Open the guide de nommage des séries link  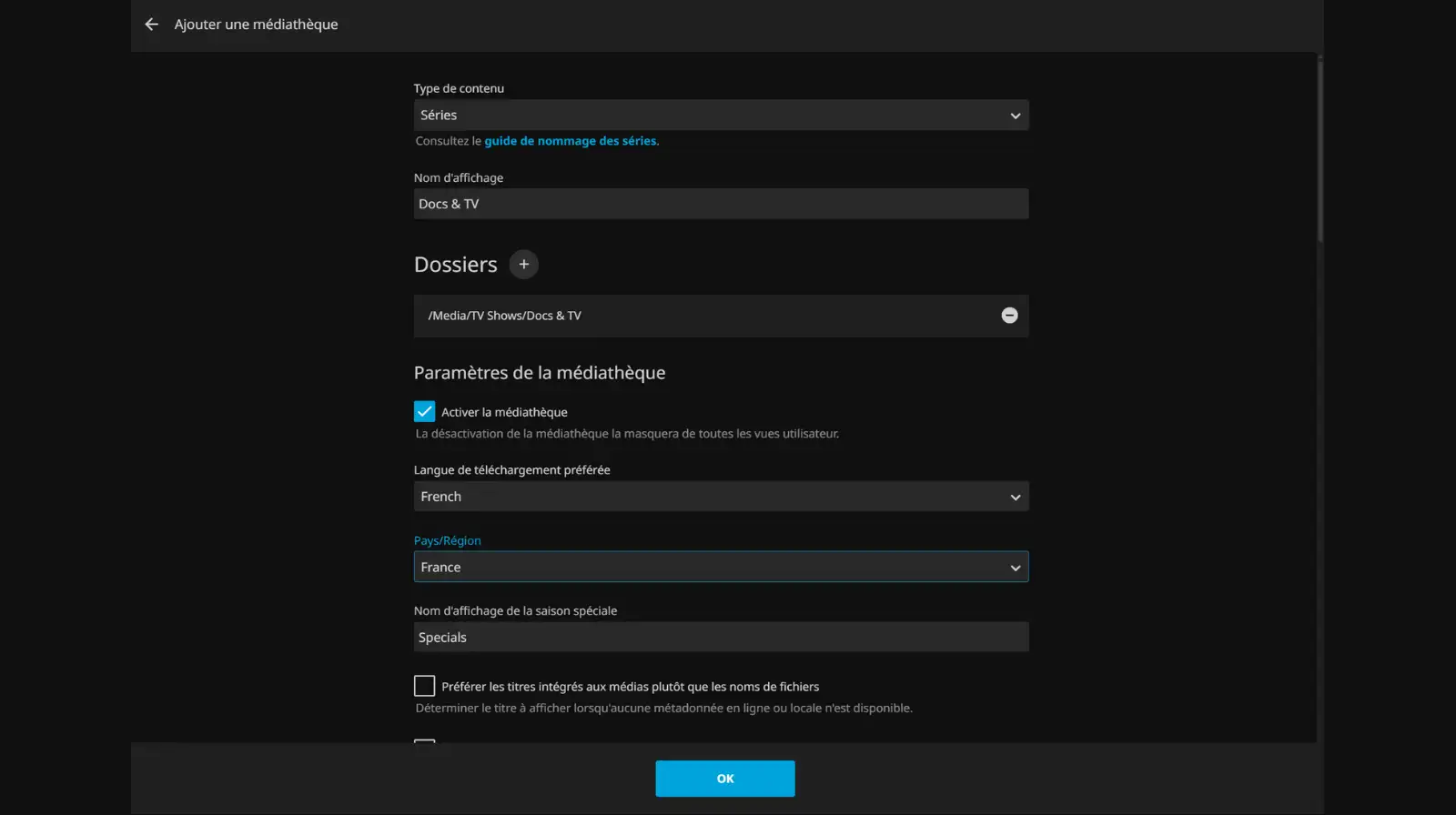click(571, 141)
